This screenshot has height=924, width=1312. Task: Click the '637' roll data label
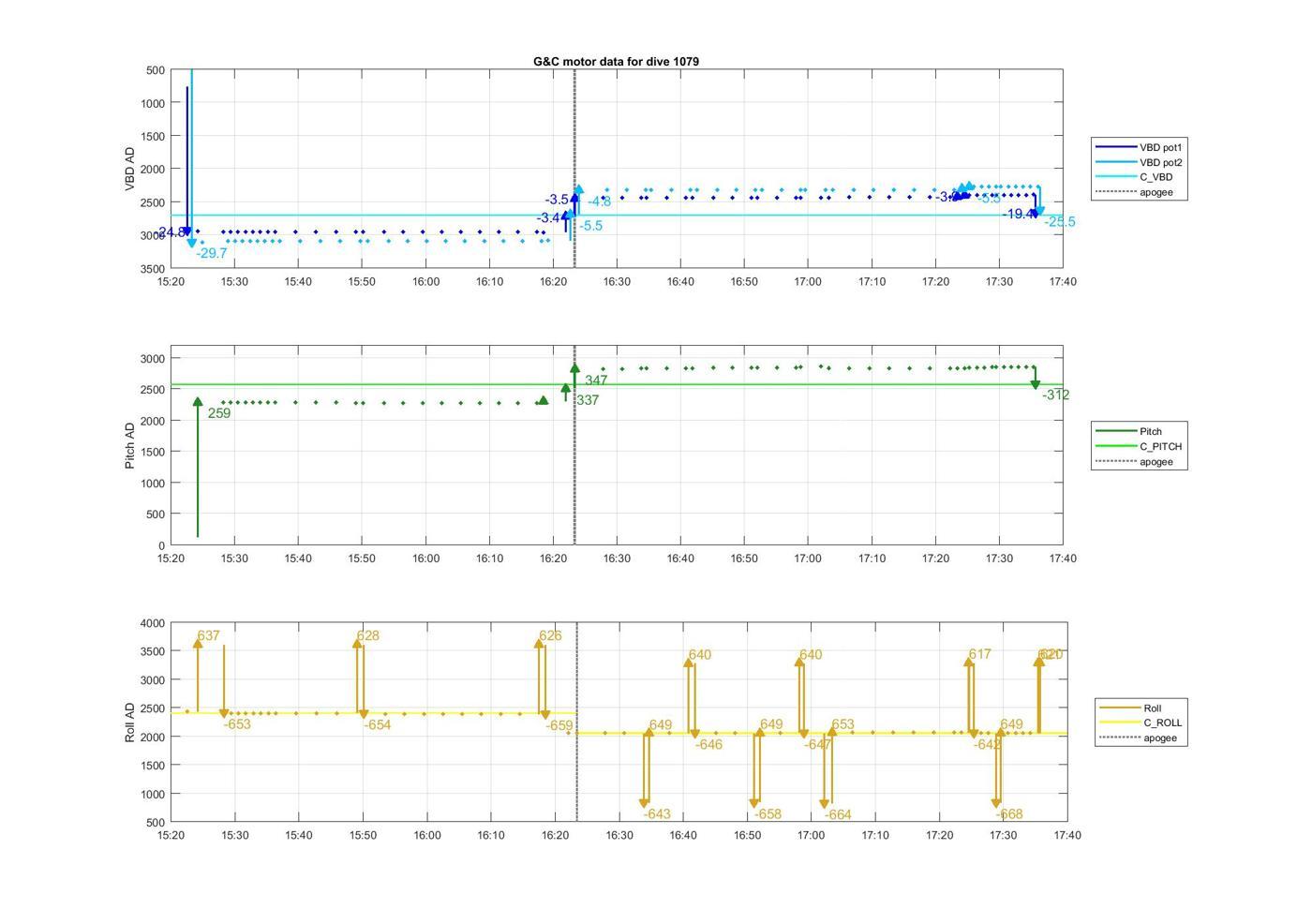(208, 635)
